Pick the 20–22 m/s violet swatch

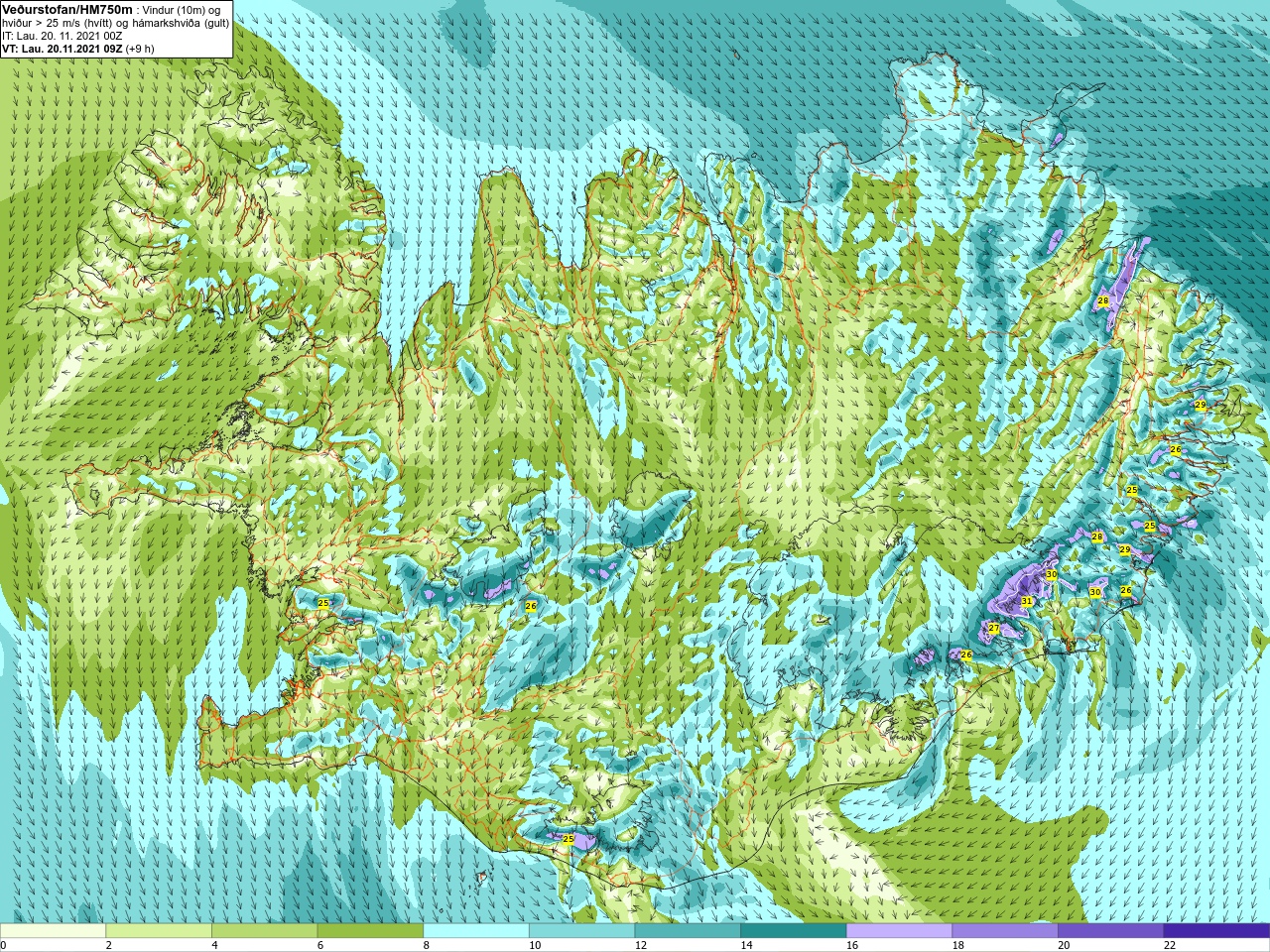pos(1111,930)
